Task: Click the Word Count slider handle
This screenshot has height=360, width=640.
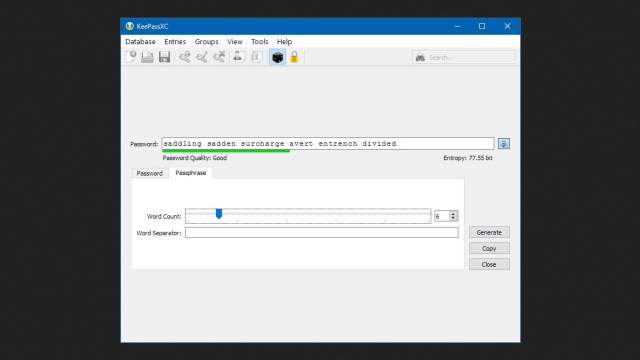Action: click(219, 214)
